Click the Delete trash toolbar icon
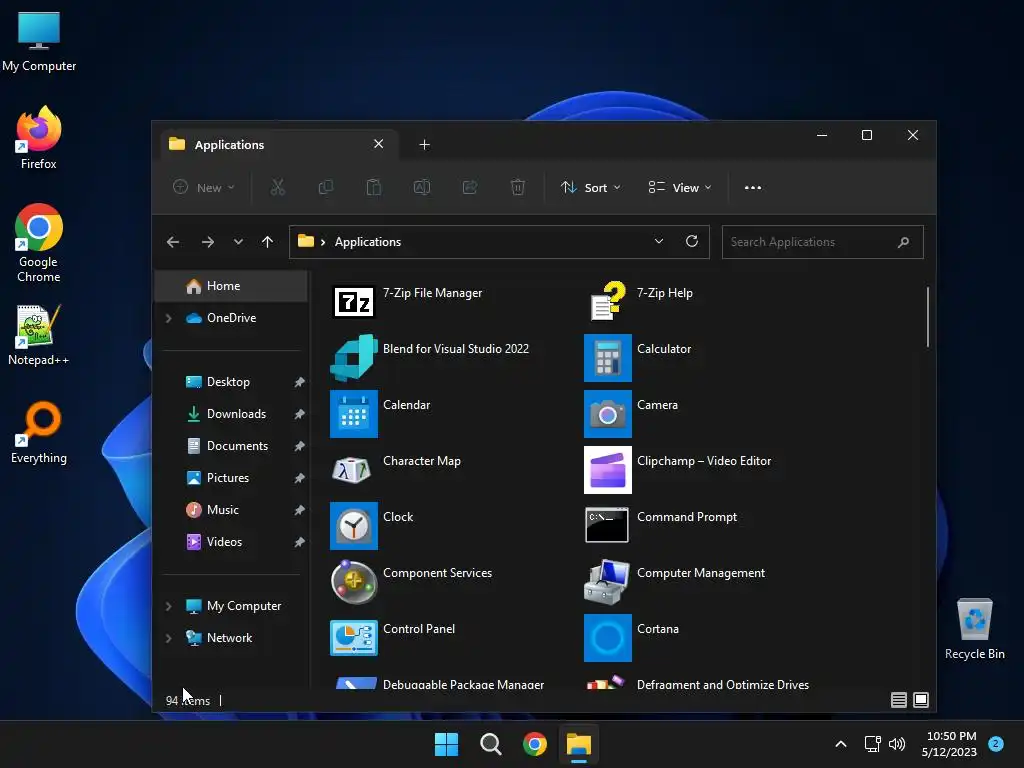 tap(517, 187)
